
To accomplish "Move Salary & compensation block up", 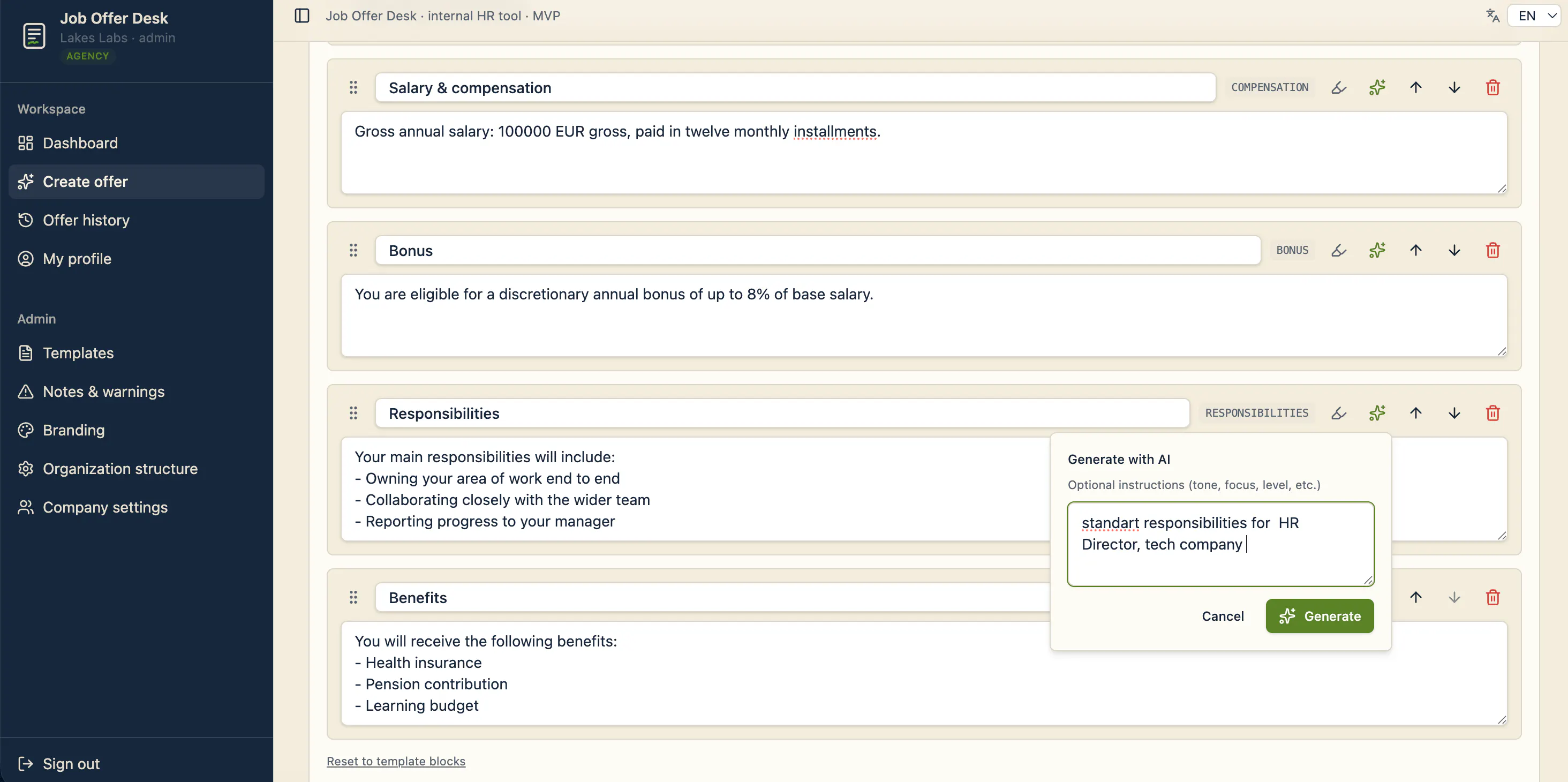I will click(1416, 88).
